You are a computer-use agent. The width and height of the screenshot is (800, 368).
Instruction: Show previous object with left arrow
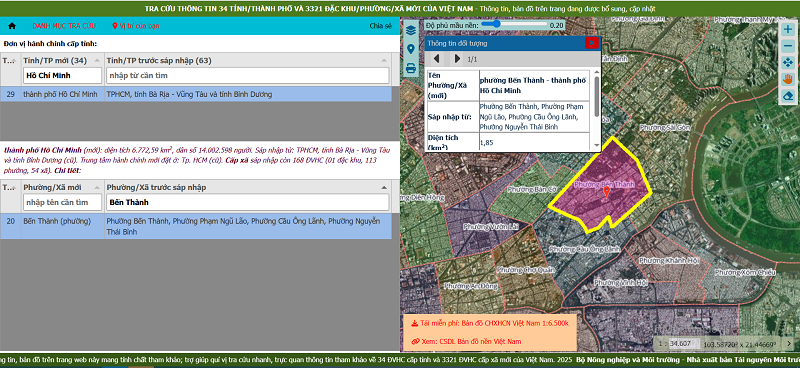[x=437, y=59]
